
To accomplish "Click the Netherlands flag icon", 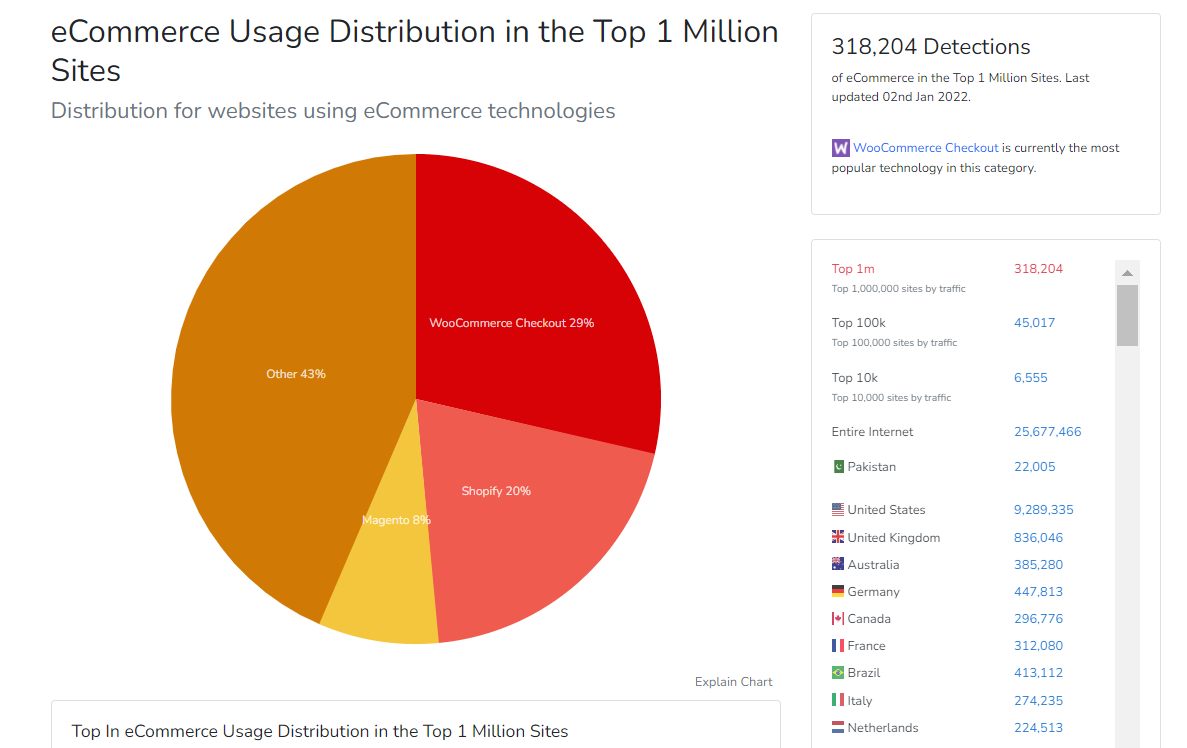I will pos(838,728).
